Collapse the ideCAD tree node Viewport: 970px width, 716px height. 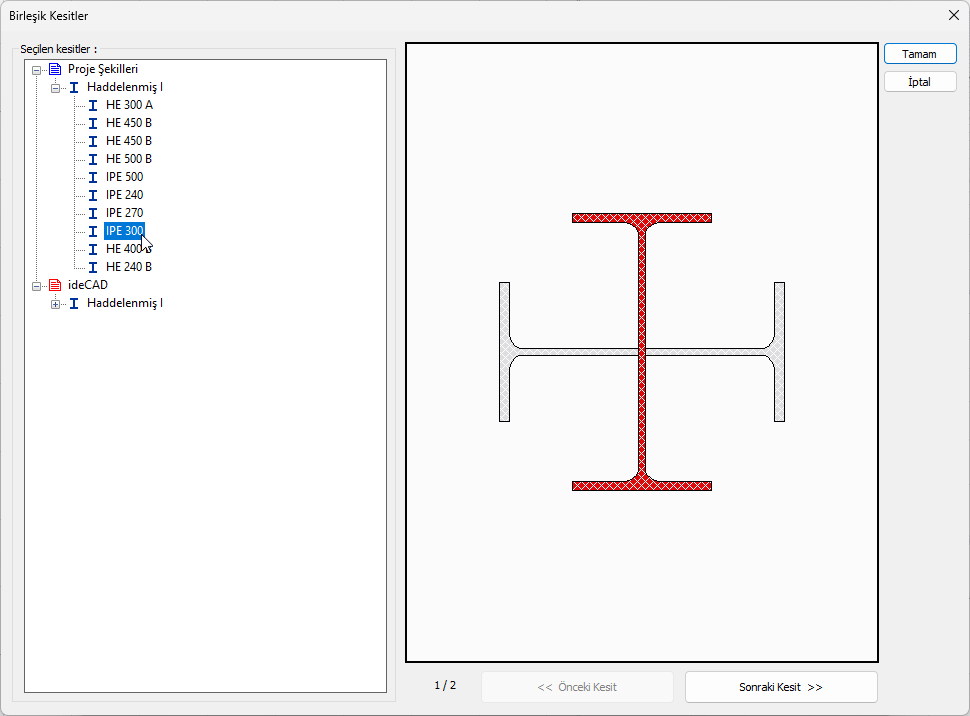point(36,286)
